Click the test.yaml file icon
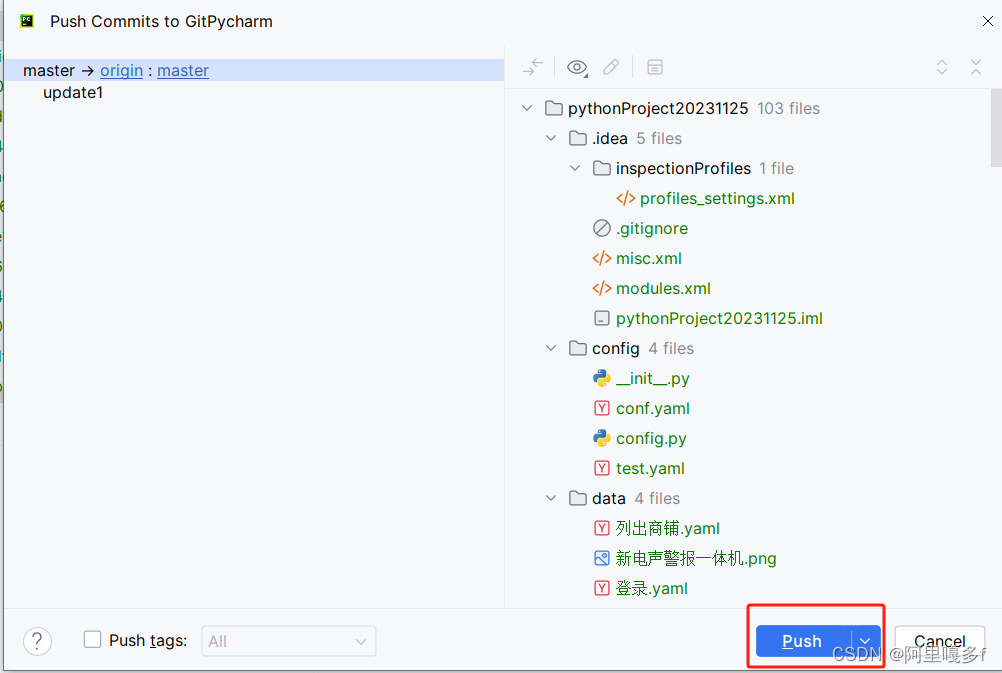This screenshot has height=673, width=1002. [601, 468]
